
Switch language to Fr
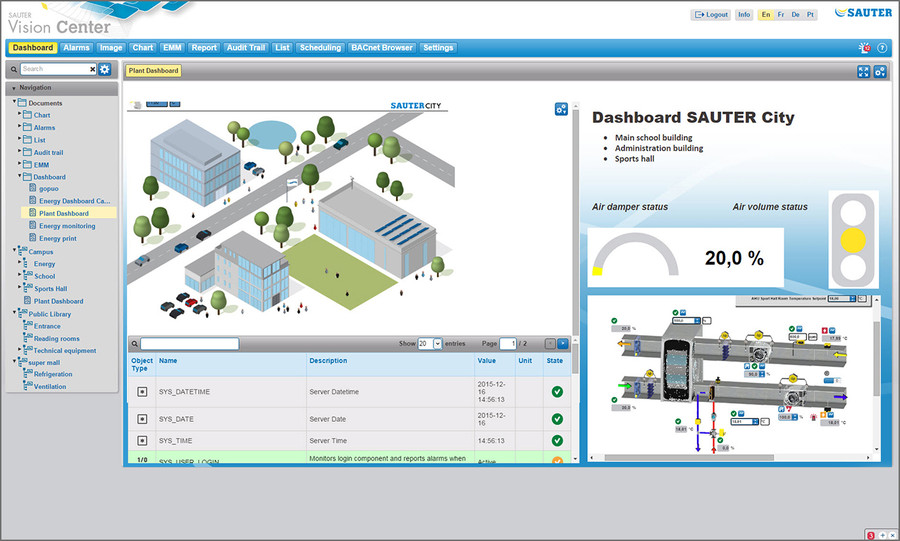pyautogui.click(x=782, y=15)
